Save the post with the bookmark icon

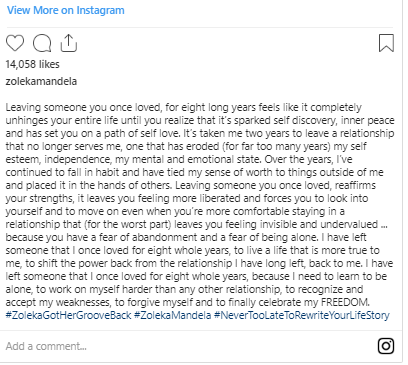tap(386, 43)
